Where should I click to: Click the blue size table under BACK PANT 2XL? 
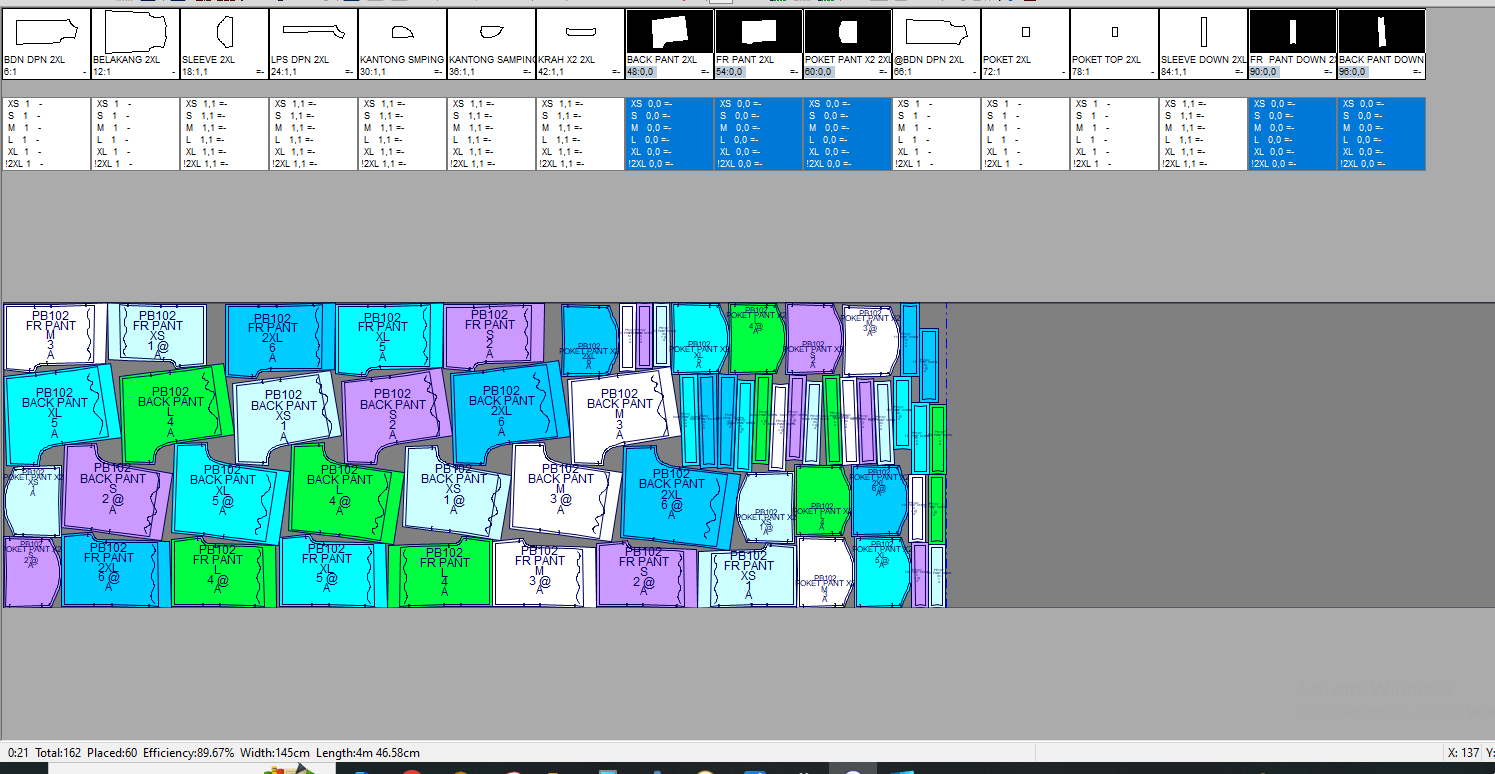pos(669,133)
